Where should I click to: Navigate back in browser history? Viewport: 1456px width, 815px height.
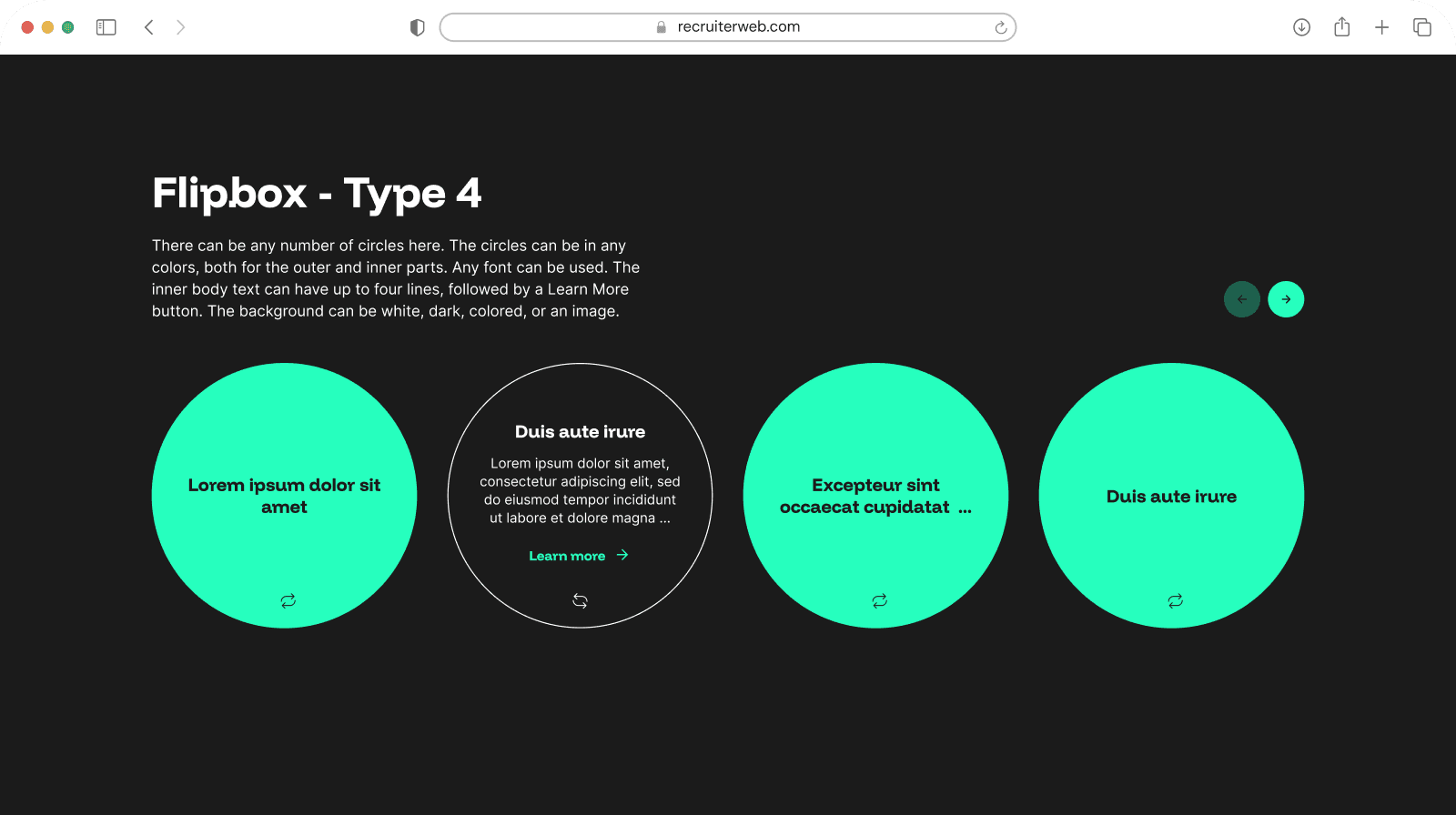click(x=149, y=27)
